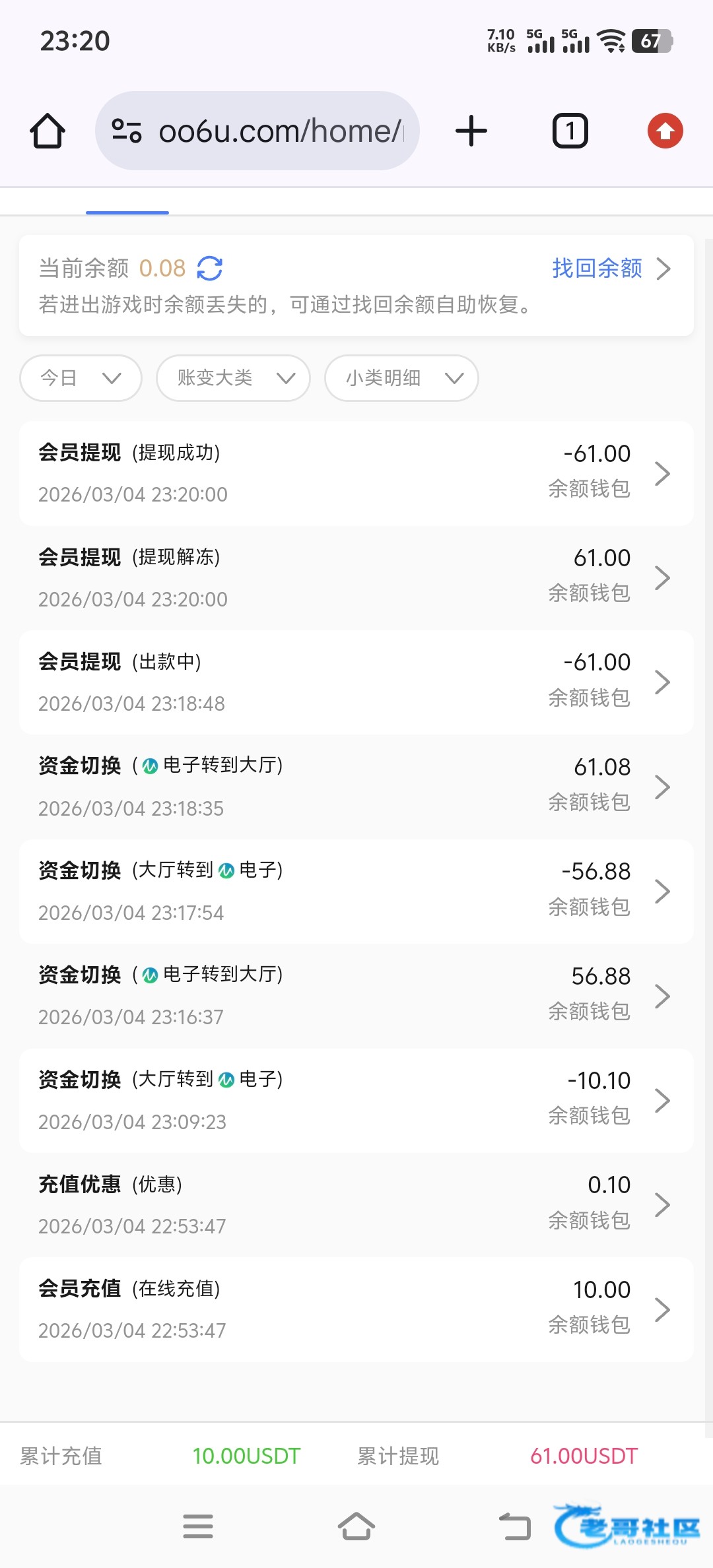Screen dimensions: 713x1568
Task: Open the 账变大类 category dropdown
Action: click(x=233, y=378)
